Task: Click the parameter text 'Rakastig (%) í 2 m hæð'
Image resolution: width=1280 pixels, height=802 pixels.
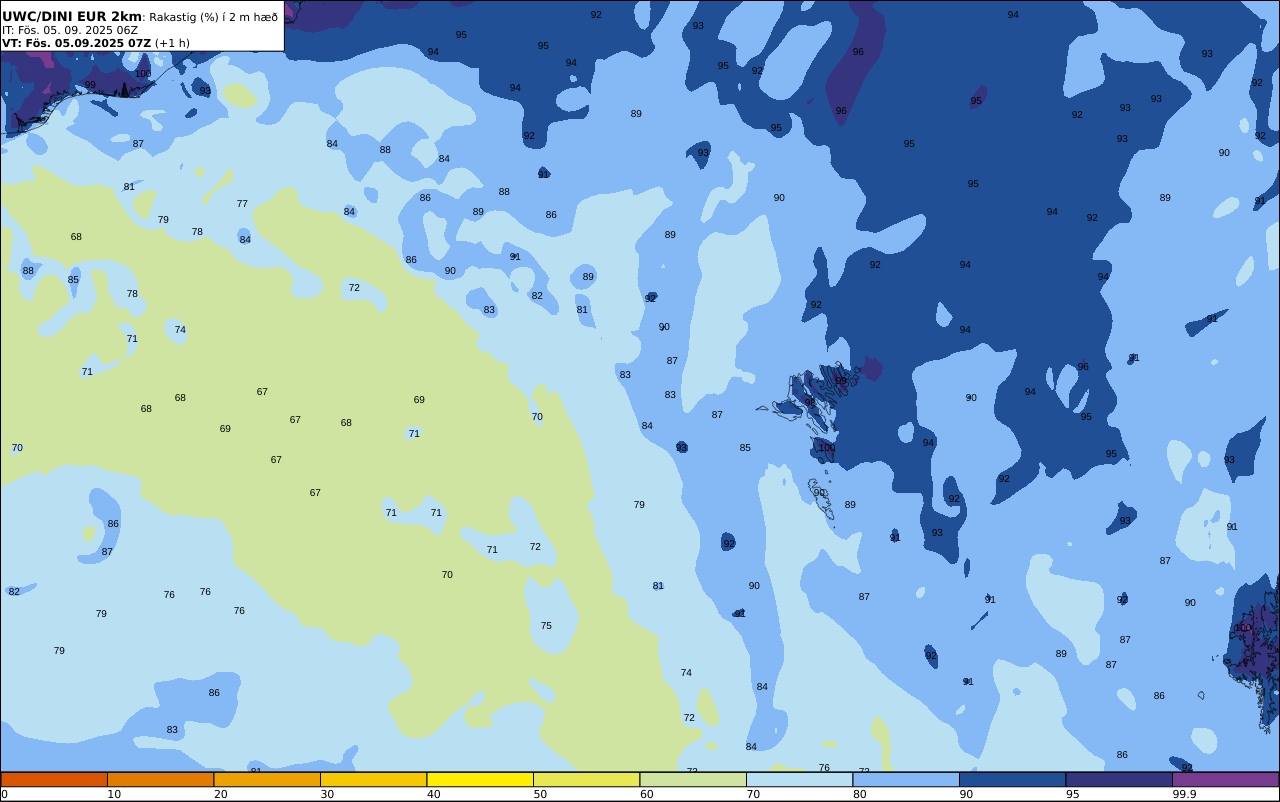Action: point(214,17)
